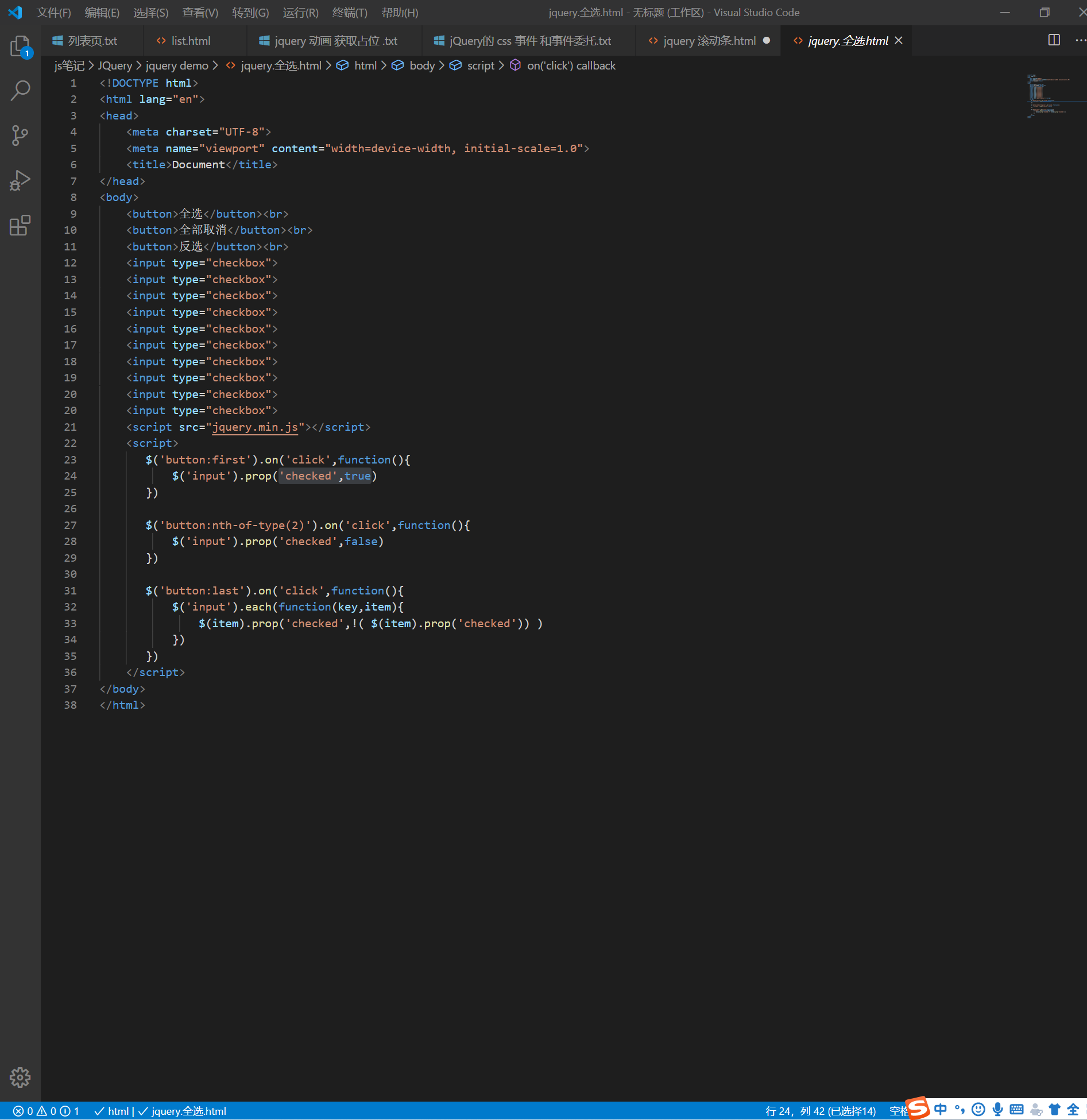Click html language mode in status bar
Viewport: 1087px width, 1120px height.
(x=113, y=1111)
